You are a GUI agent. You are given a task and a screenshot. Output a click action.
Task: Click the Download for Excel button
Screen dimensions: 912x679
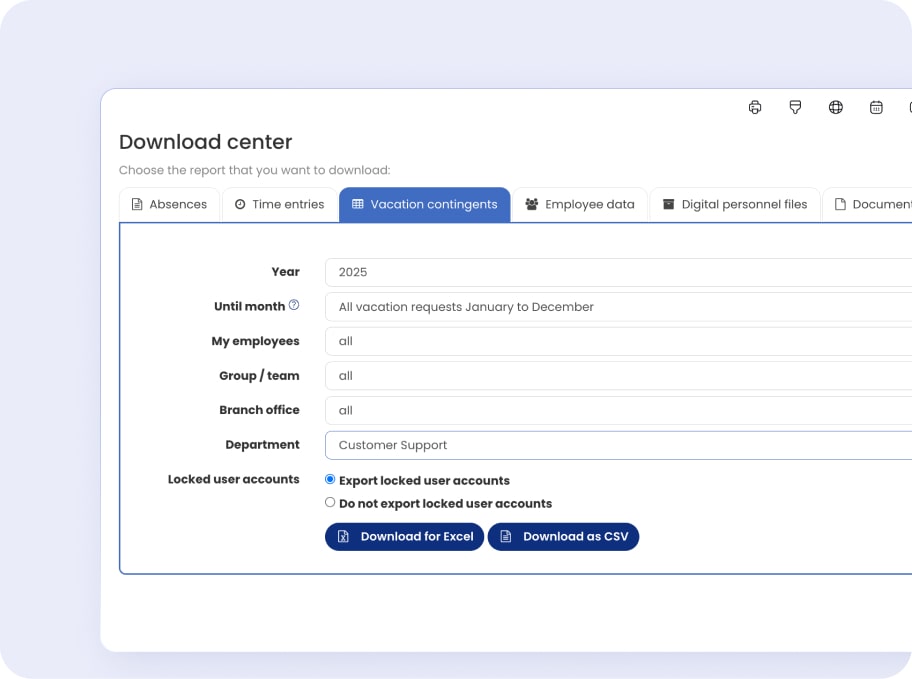point(404,537)
